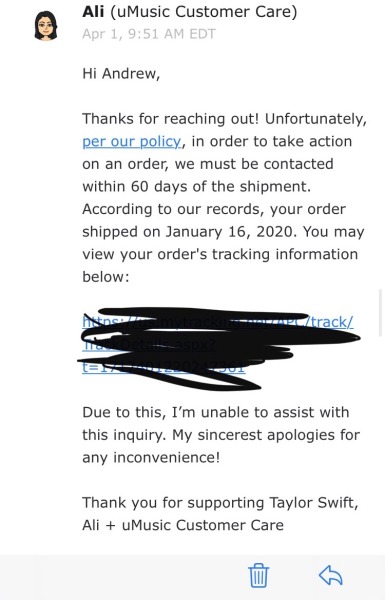Viewport: 385px width, 600px height.
Task: Tap 'Thank you for supporting Taylor Swift' line
Action: point(220,503)
